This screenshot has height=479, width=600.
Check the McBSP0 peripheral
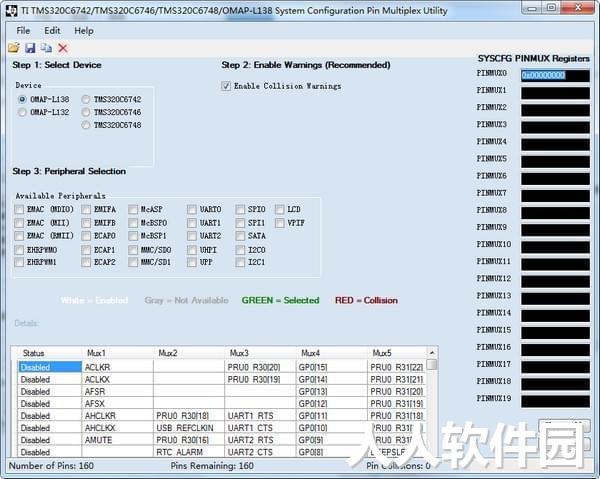click(x=133, y=223)
